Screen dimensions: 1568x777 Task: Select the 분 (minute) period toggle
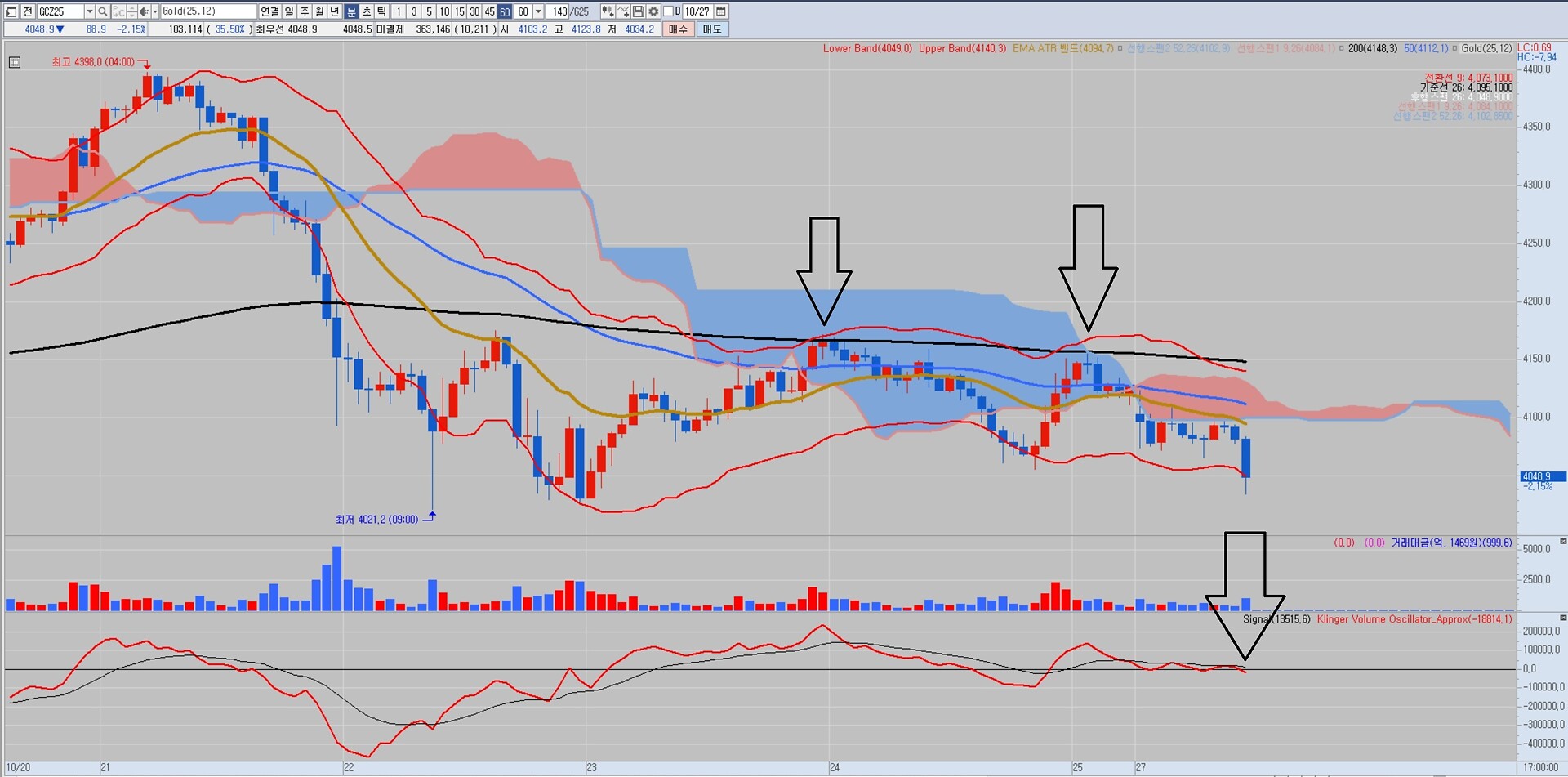(x=351, y=11)
